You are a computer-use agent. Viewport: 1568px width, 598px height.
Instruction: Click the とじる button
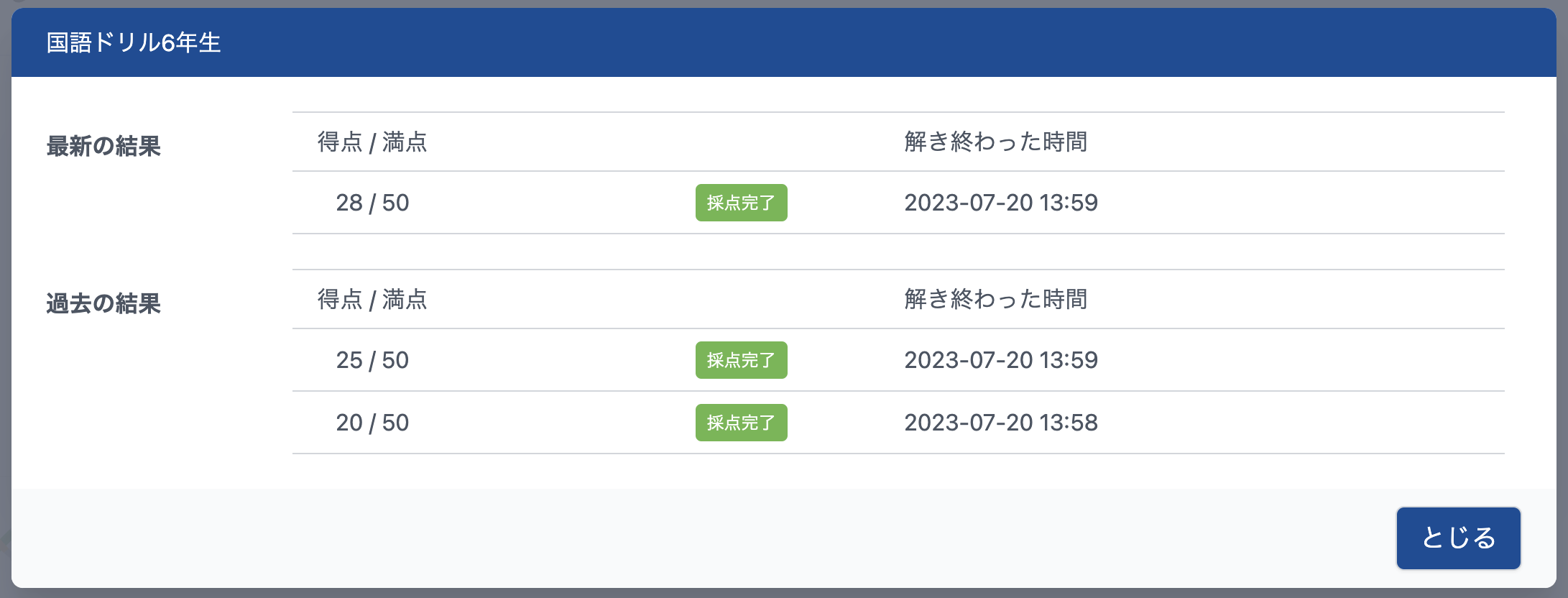[x=1458, y=538]
